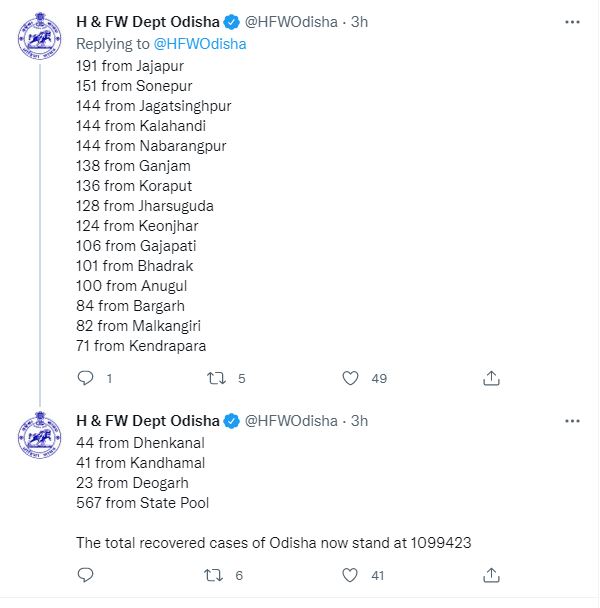Click the verified badge on the first tweet
This screenshot has width=600, height=608.
pyautogui.click(x=232, y=21)
